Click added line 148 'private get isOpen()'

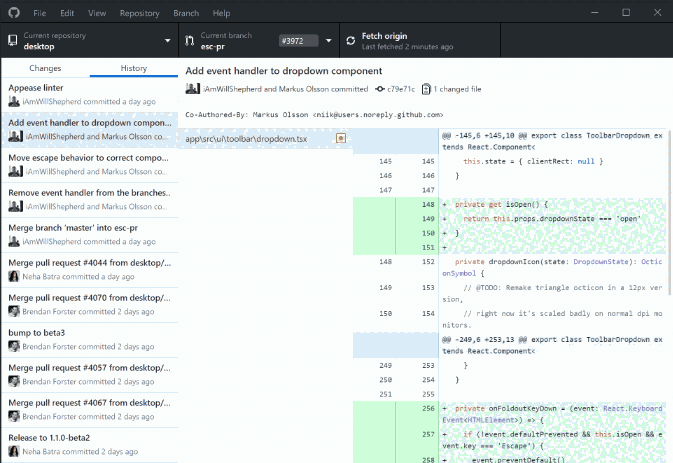point(552,204)
